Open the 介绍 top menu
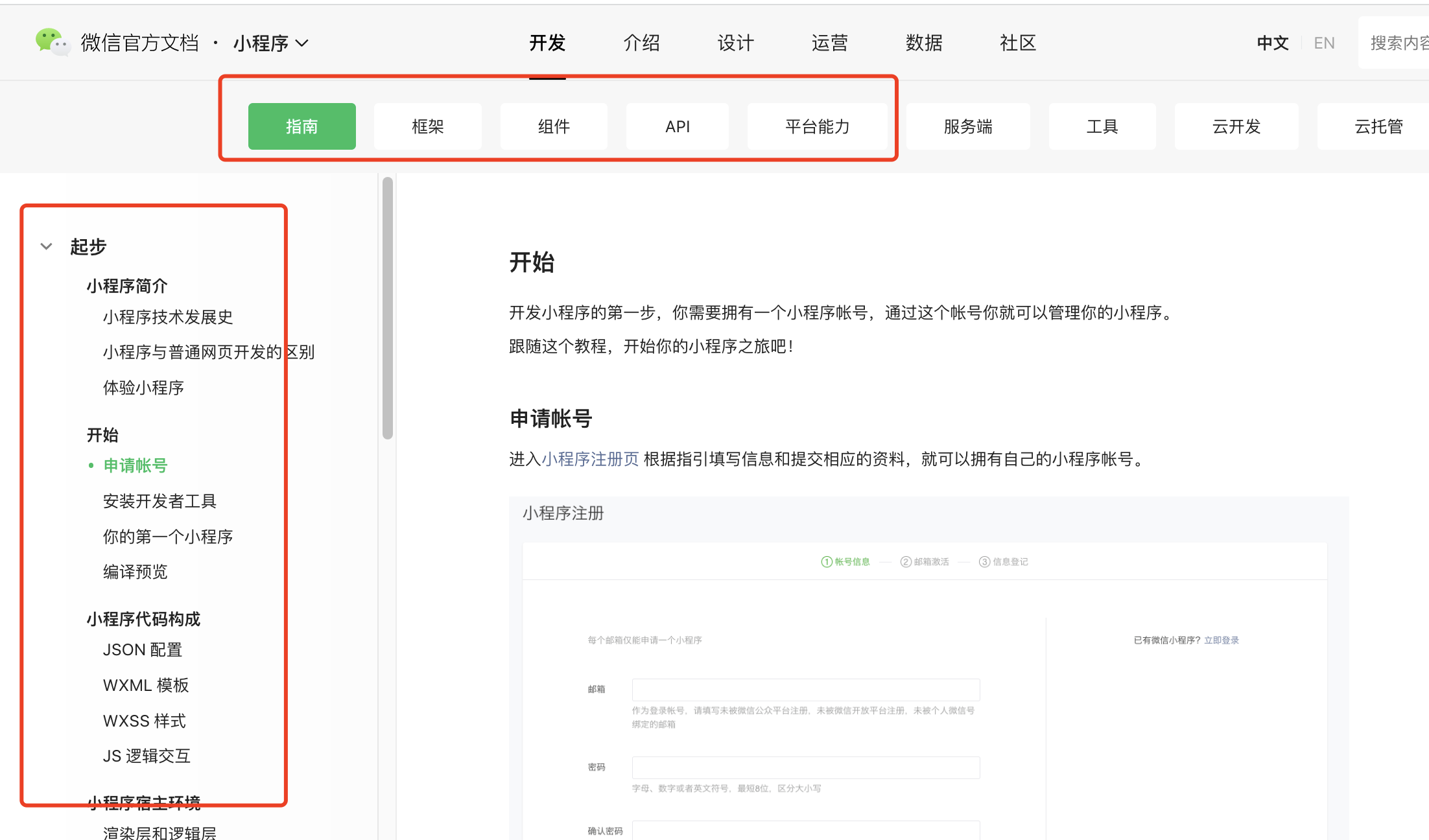This screenshot has height=840, width=1429. click(641, 43)
